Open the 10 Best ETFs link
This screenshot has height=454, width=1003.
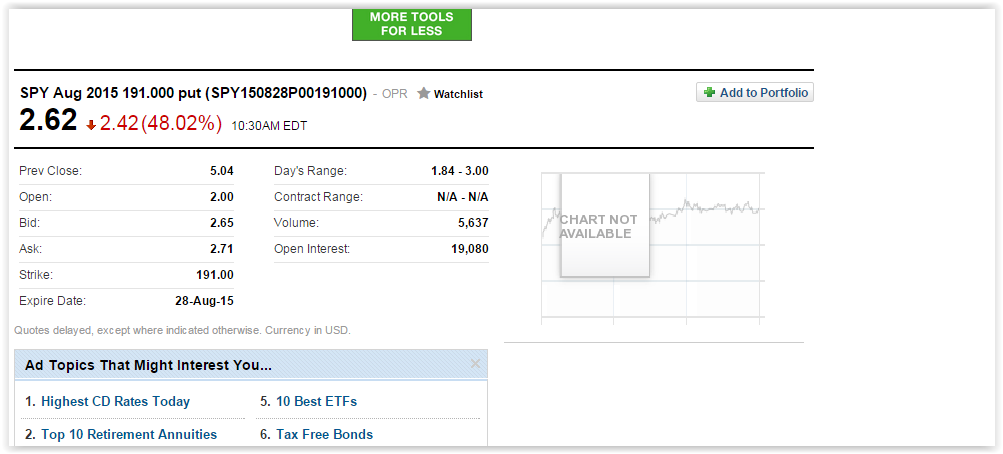tap(317, 402)
